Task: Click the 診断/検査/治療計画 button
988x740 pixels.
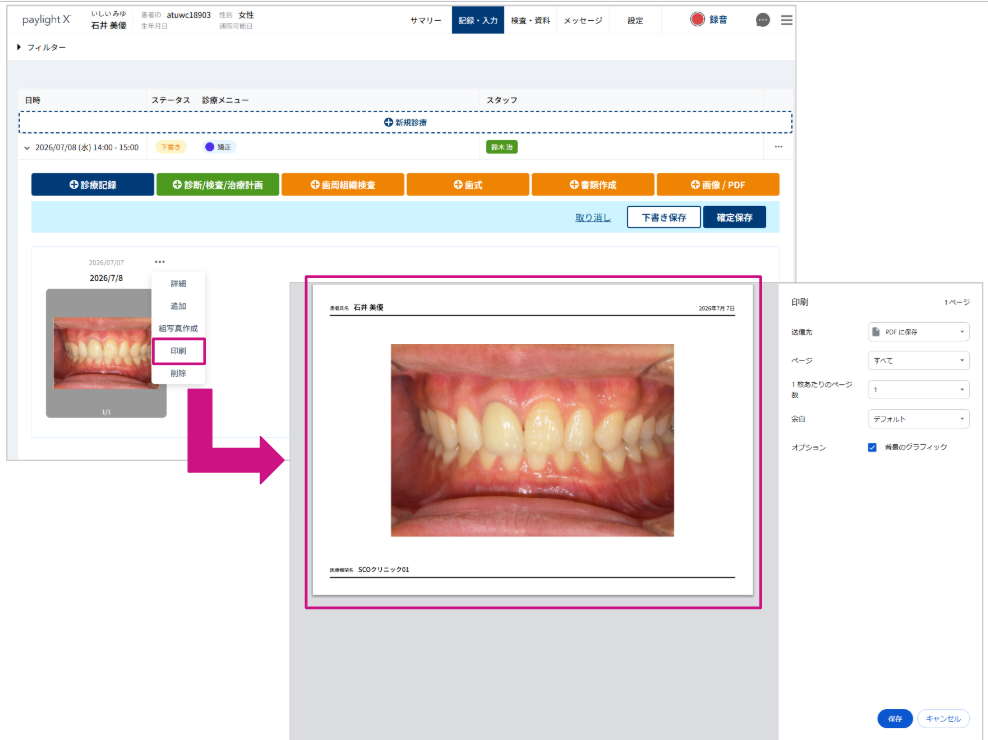Action: (x=217, y=185)
